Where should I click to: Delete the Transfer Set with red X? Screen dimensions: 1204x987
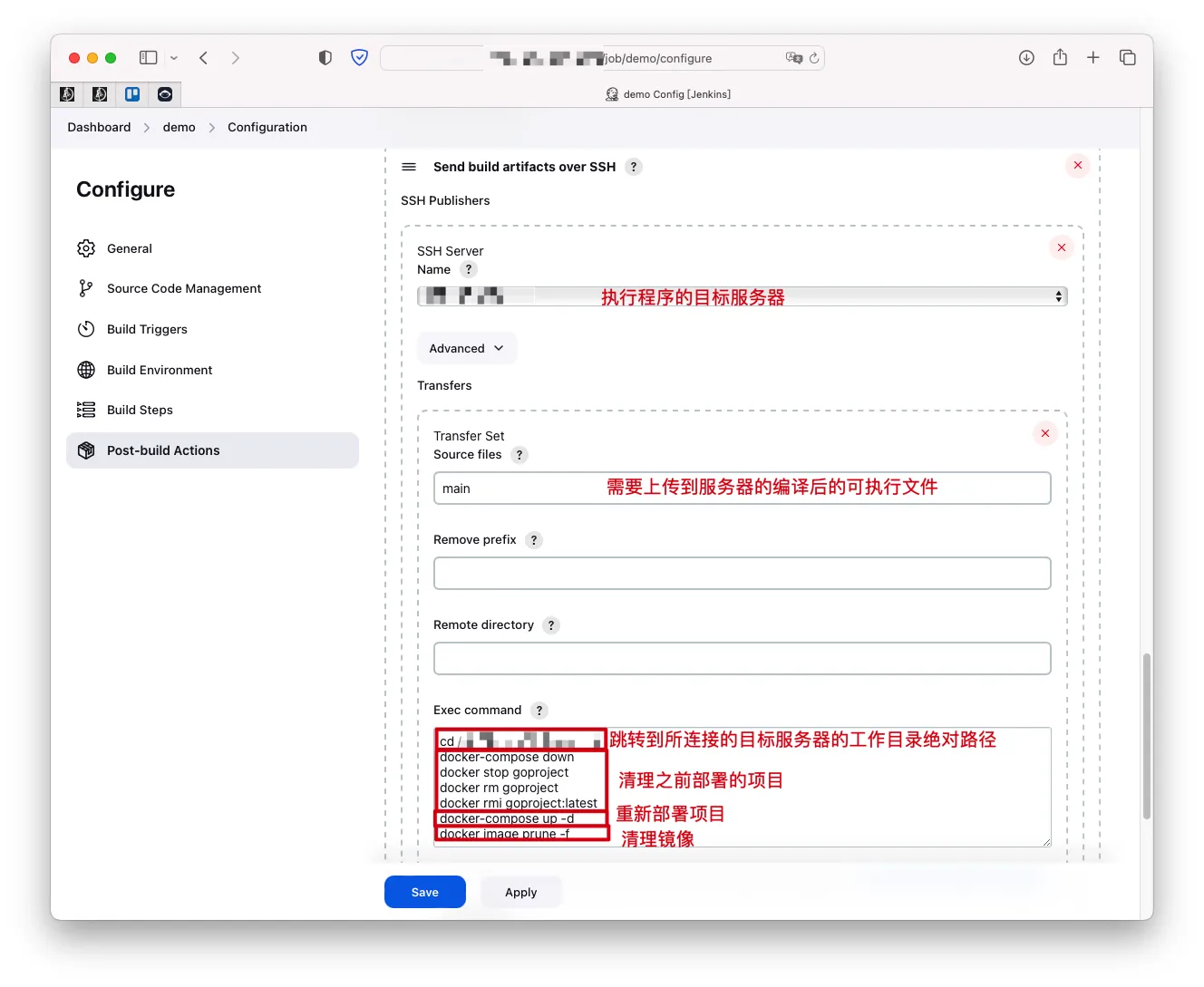click(x=1045, y=433)
